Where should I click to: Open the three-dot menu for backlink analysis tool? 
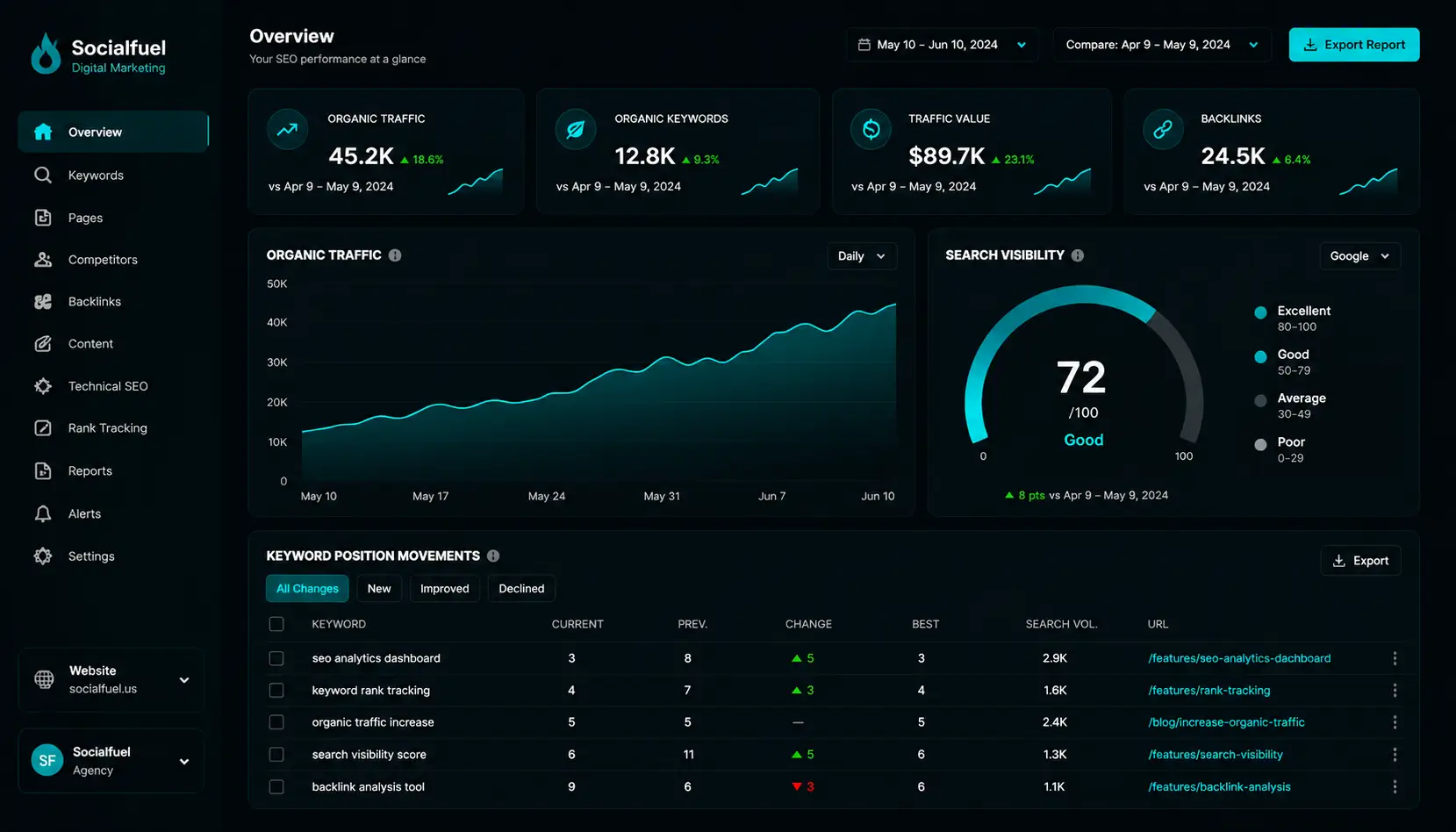[x=1395, y=786]
